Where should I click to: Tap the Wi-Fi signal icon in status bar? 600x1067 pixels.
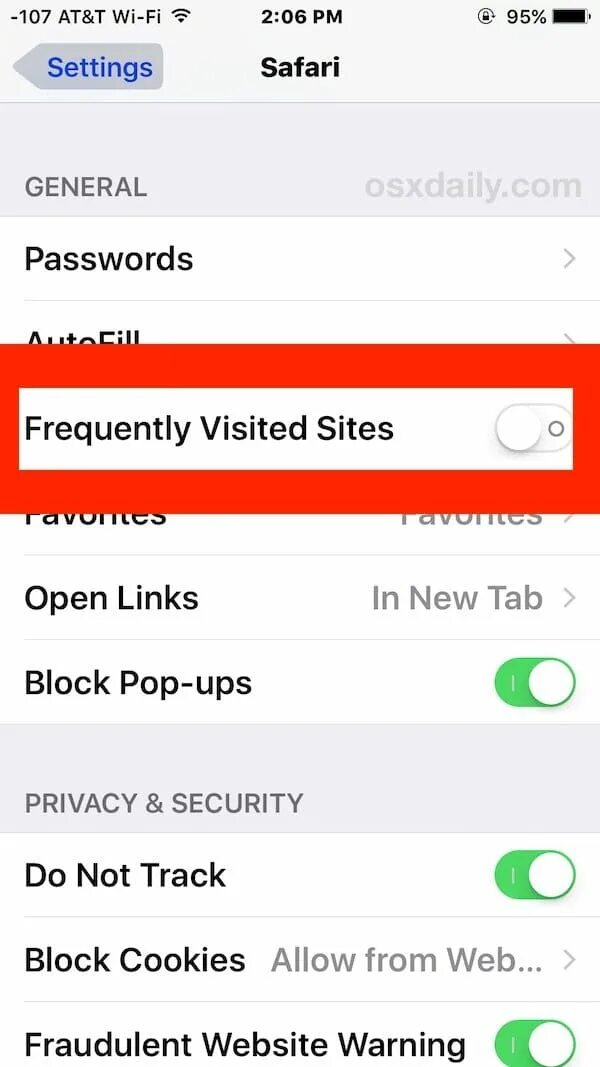180,16
